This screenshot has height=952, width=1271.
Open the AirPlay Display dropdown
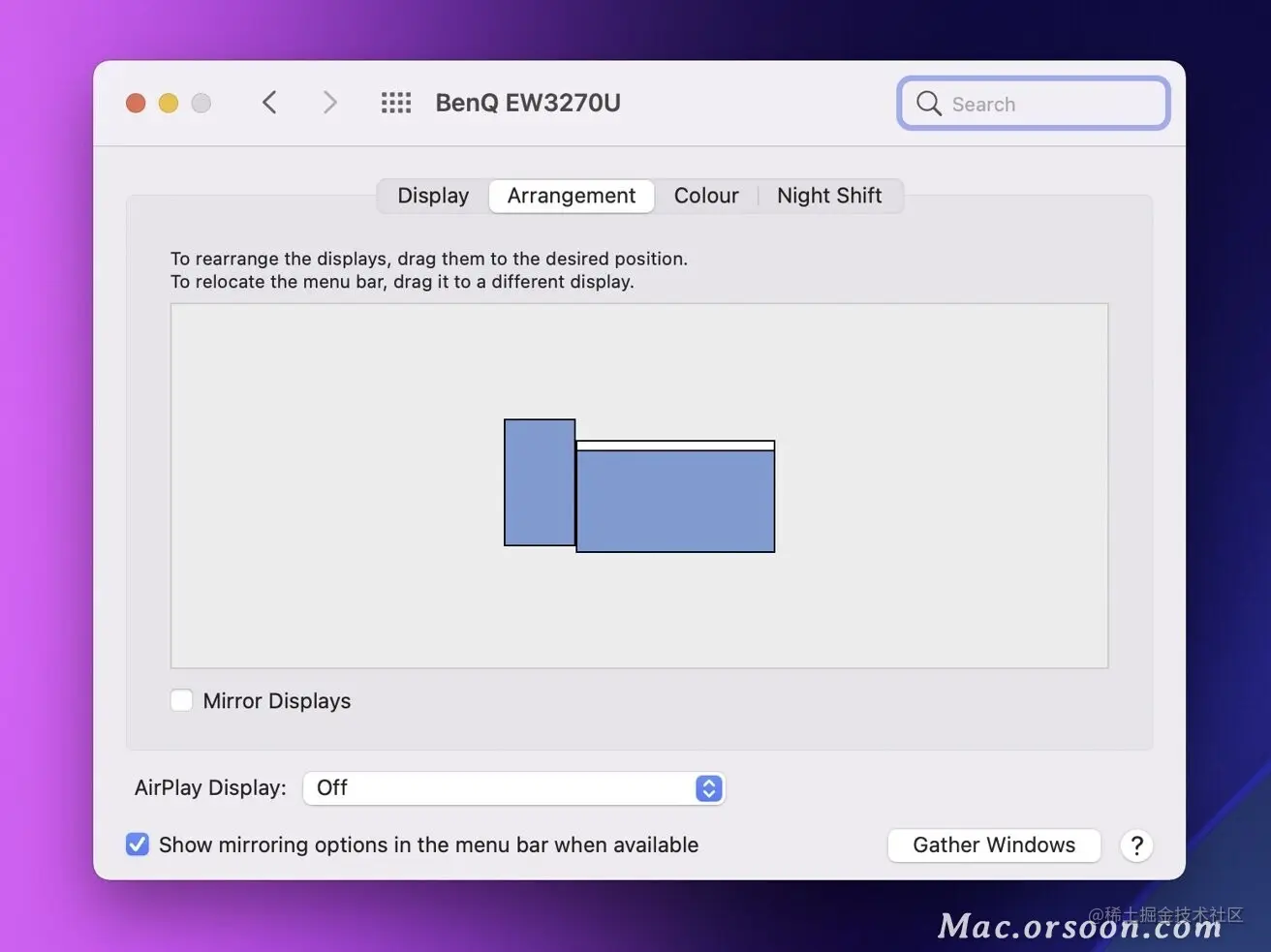click(x=513, y=788)
